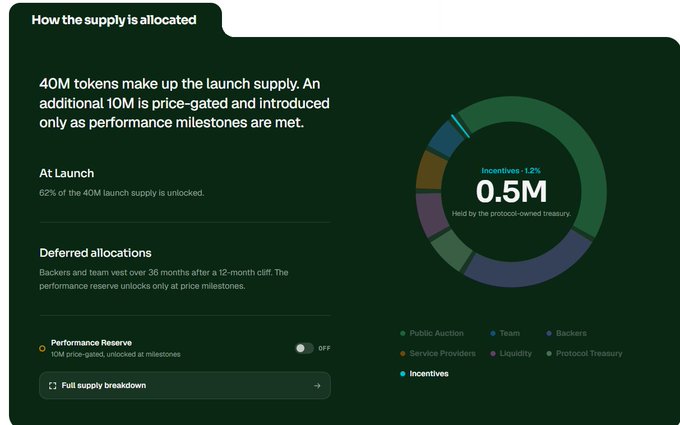Viewport: 680px width, 425px height.
Task: Click the slate-blue Backers donut segment
Action: pos(527,270)
